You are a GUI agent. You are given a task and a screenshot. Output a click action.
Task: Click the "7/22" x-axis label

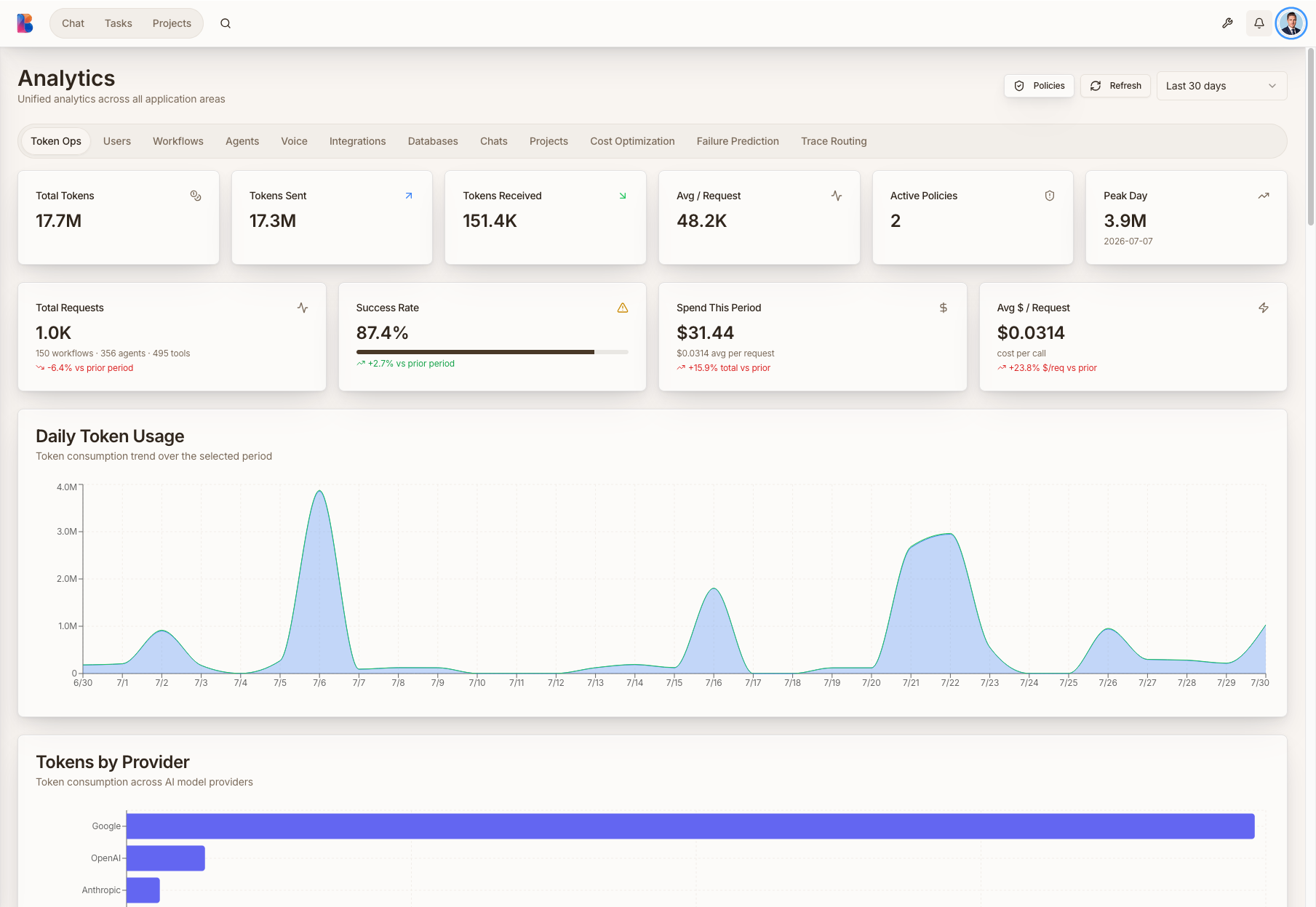950,683
